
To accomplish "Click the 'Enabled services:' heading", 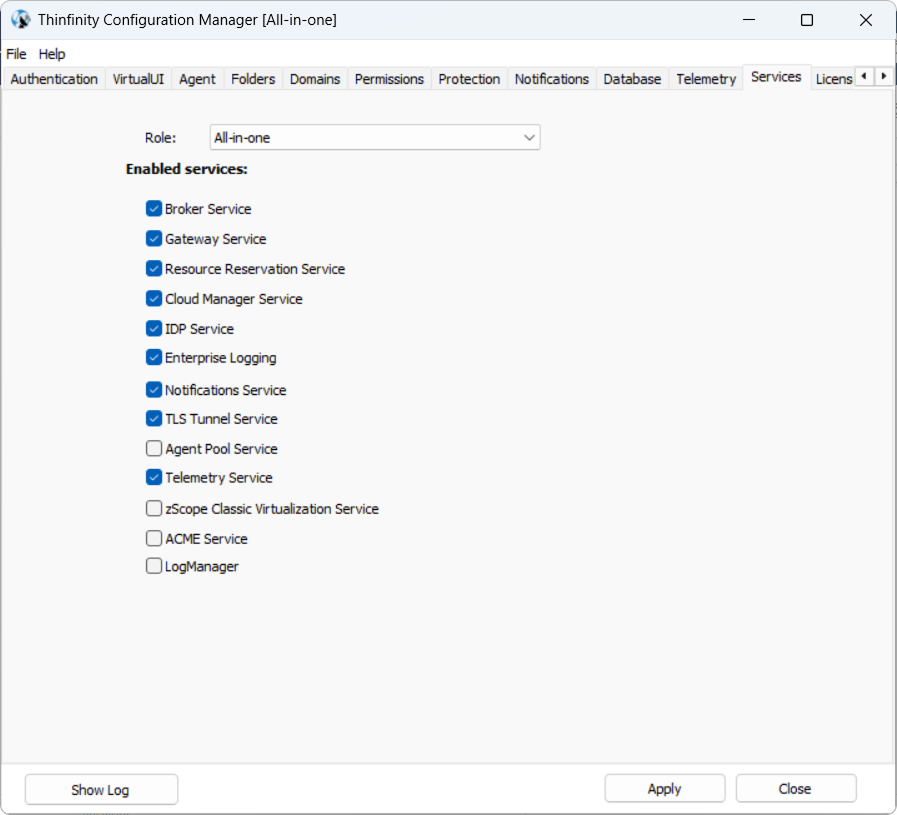I will (186, 169).
